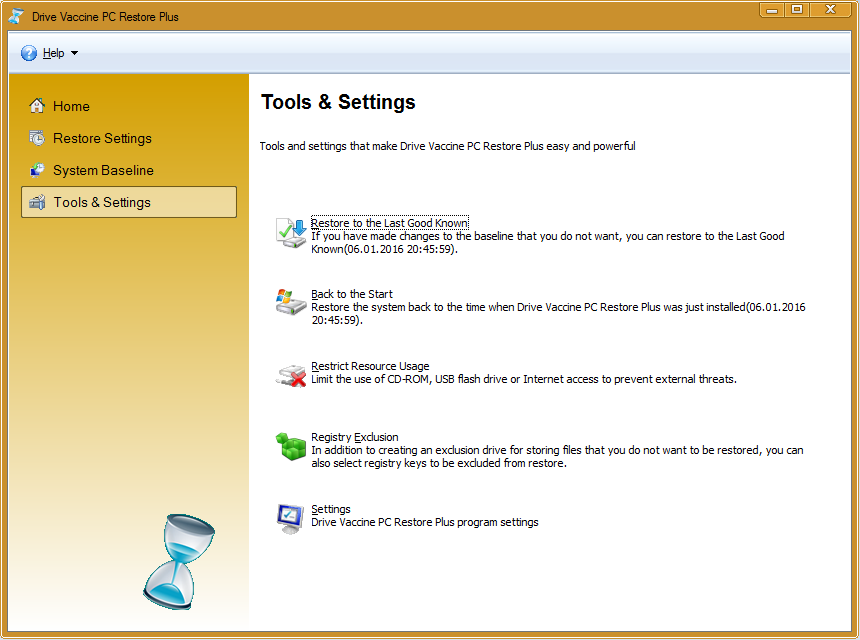The image size is (860, 640).
Task: Click the hourglass app icon in title bar
Action: (16, 16)
